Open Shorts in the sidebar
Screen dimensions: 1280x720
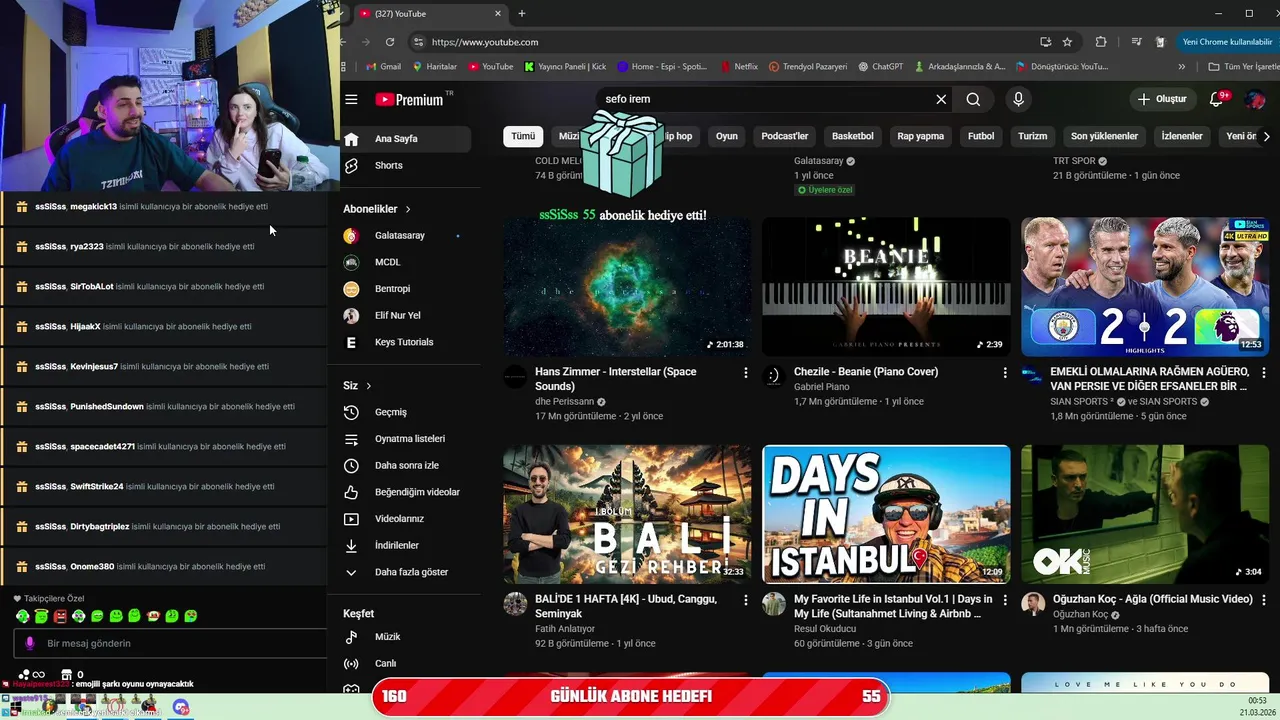(404, 166)
